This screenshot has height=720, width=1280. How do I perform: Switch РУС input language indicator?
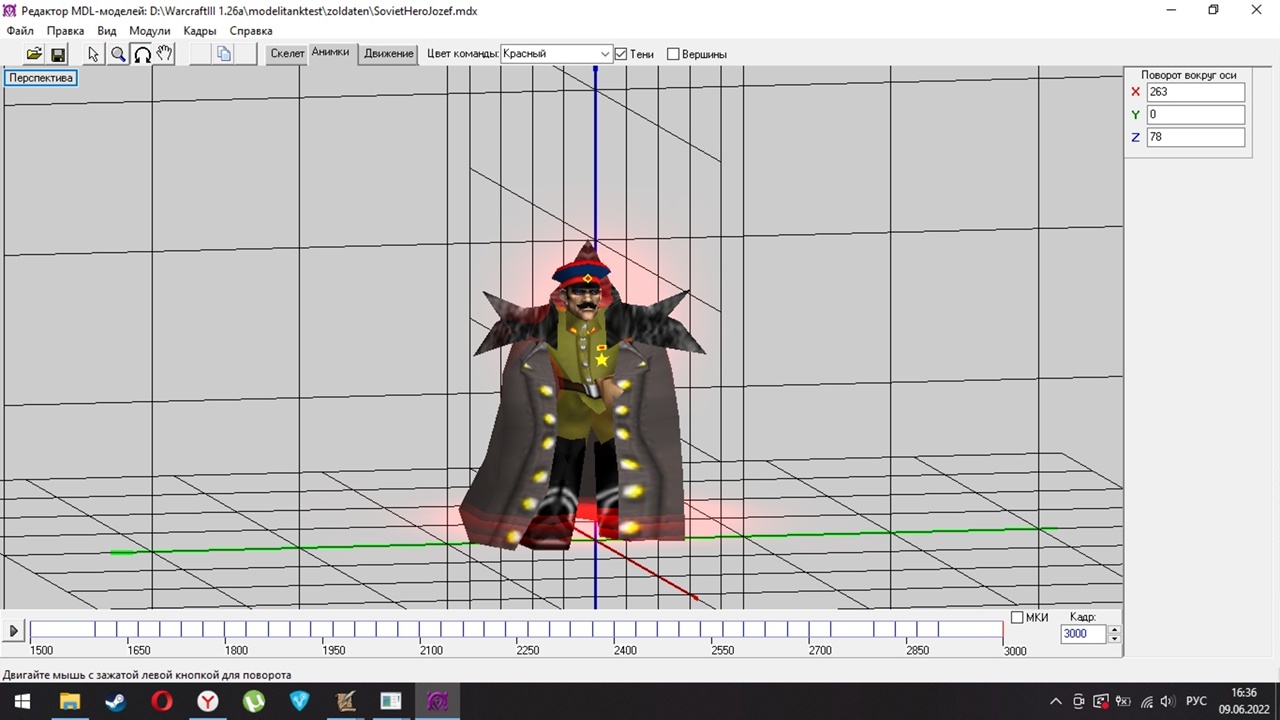[1196, 702]
